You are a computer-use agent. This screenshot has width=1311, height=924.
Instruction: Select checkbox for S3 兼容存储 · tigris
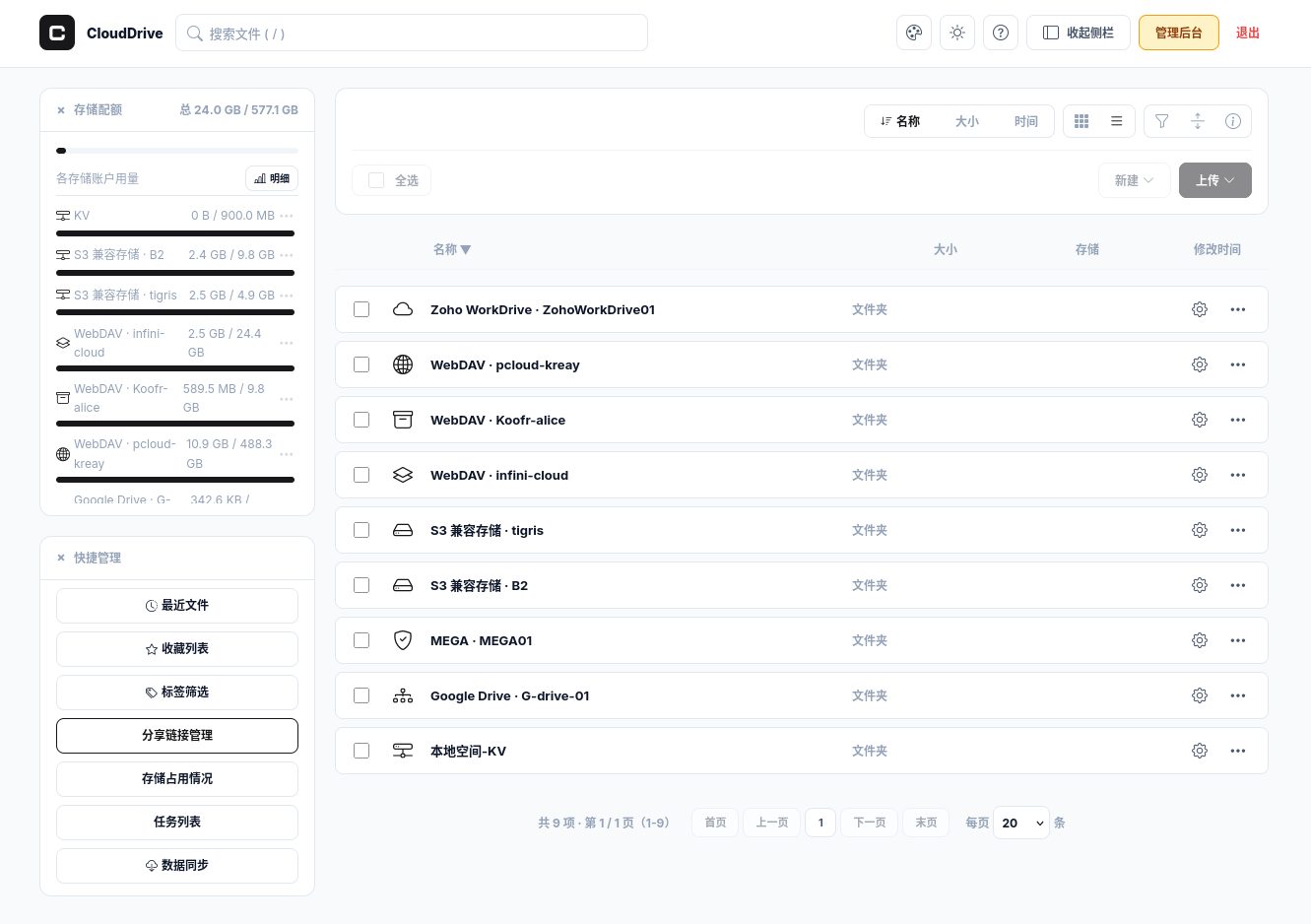coord(361,530)
